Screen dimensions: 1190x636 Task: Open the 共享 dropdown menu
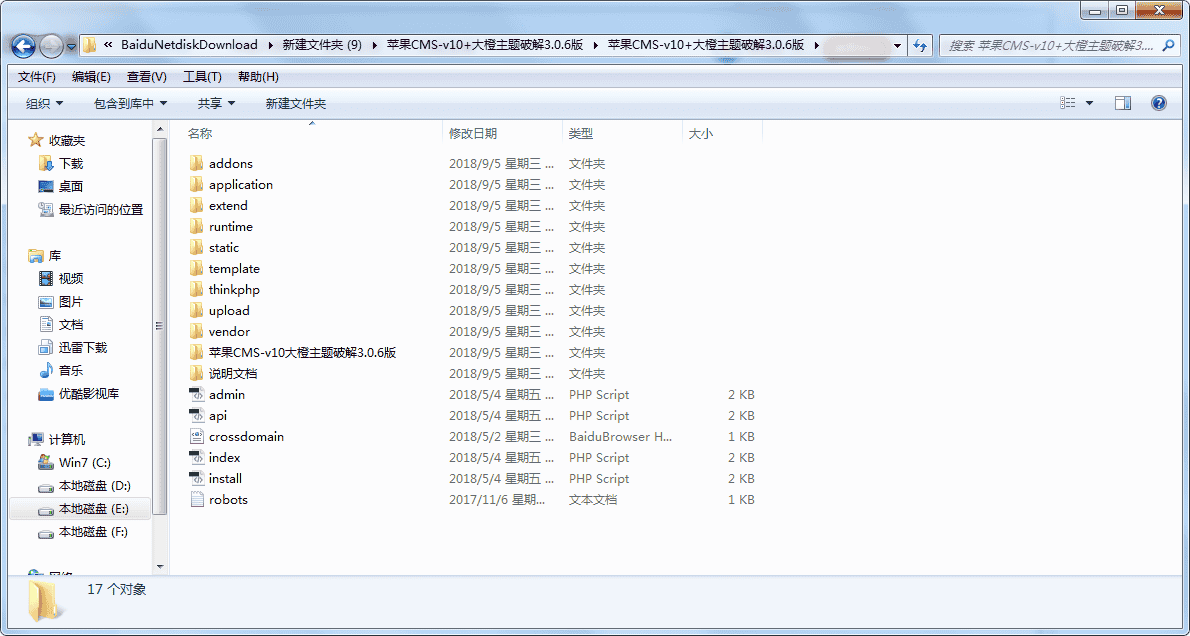pyautogui.click(x=217, y=104)
